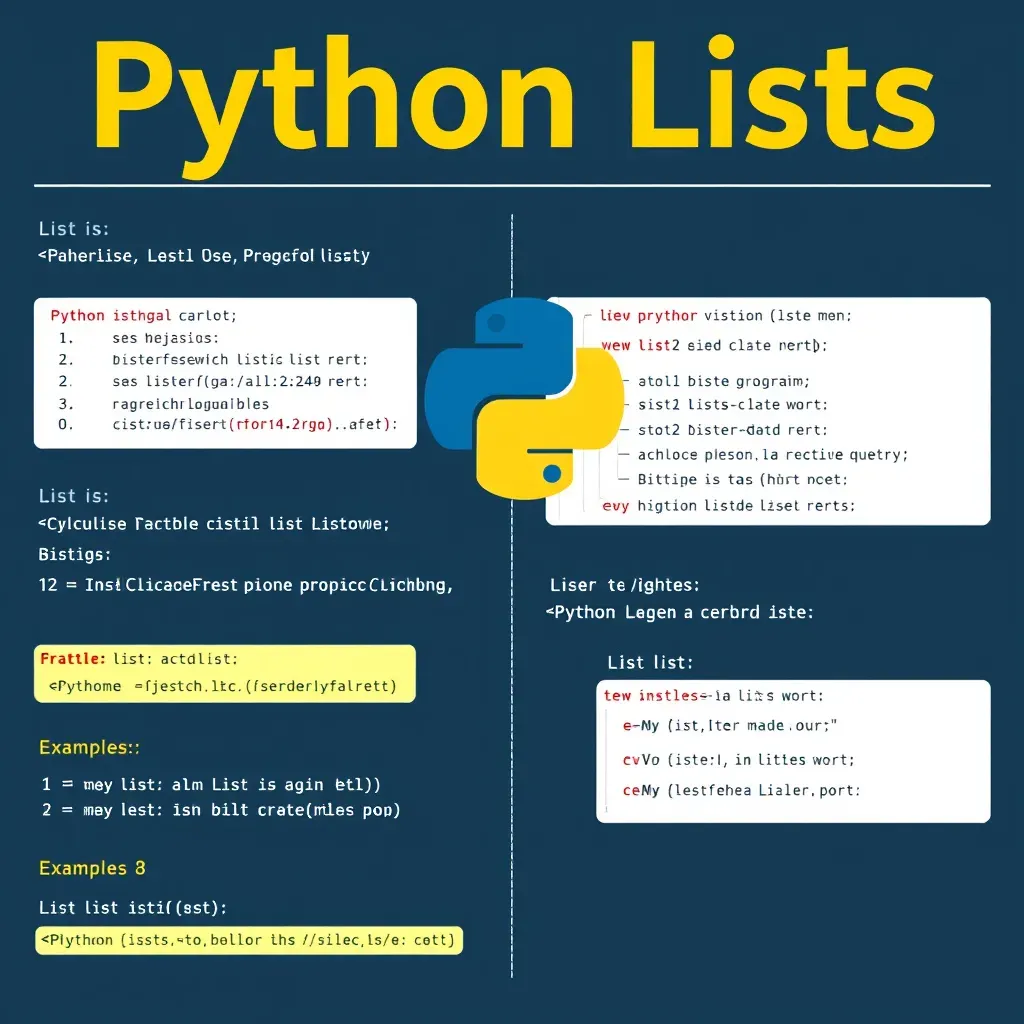Screen dimensions: 1024x1024
Task: Select the "evy higtion listde lziset rerts:" line
Action: click(x=728, y=505)
